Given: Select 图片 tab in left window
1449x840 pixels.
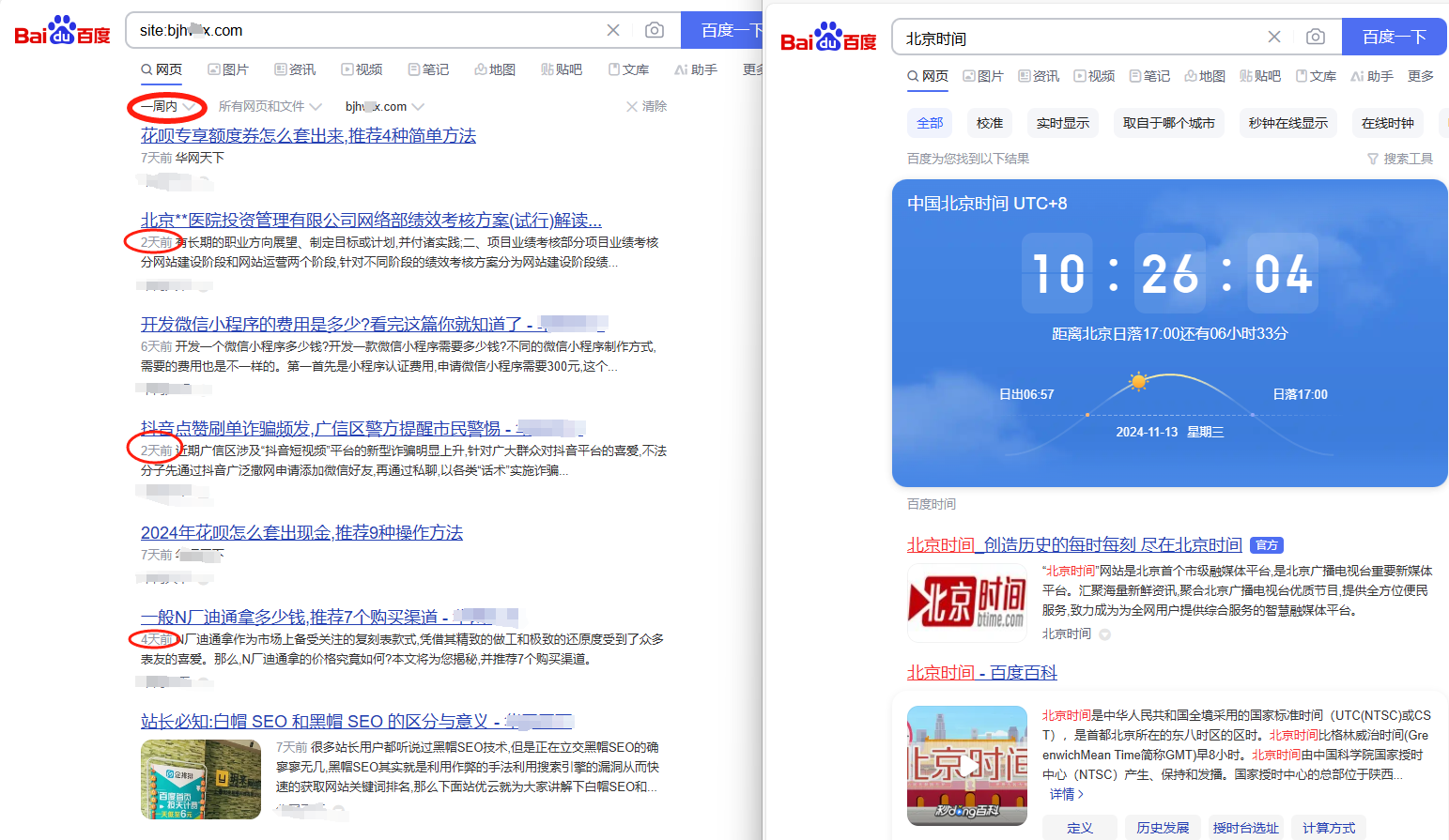Looking at the screenshot, I should [x=228, y=69].
